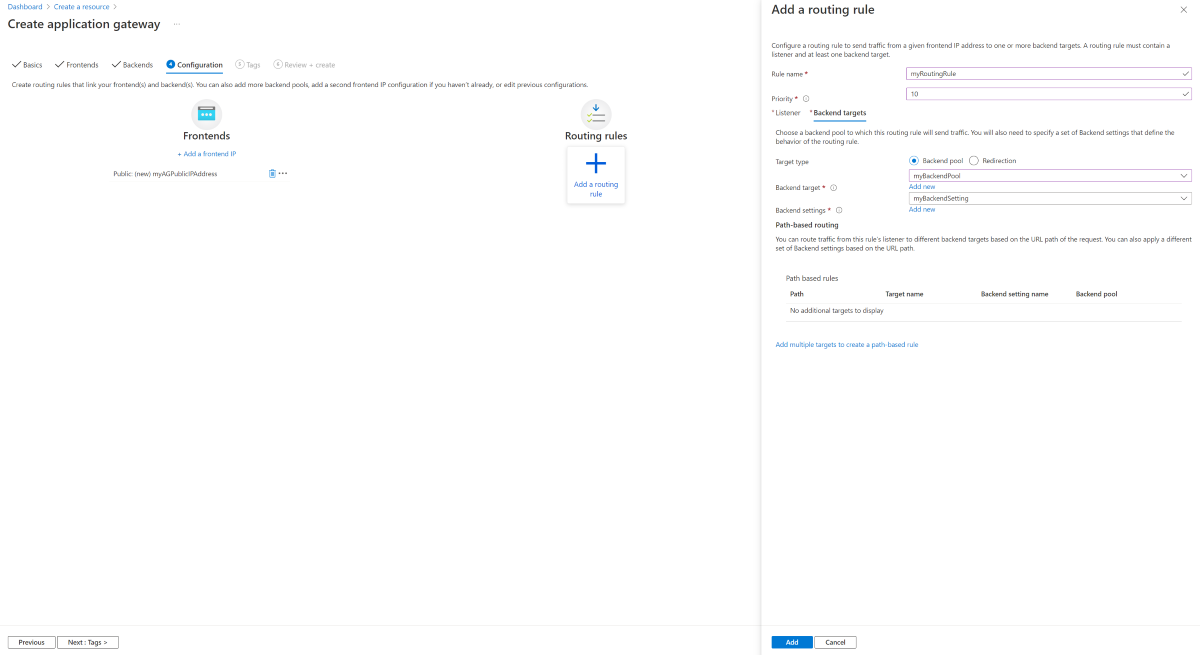Click the plus icon to add routing rule
The image size is (1200, 655).
[x=596, y=164]
